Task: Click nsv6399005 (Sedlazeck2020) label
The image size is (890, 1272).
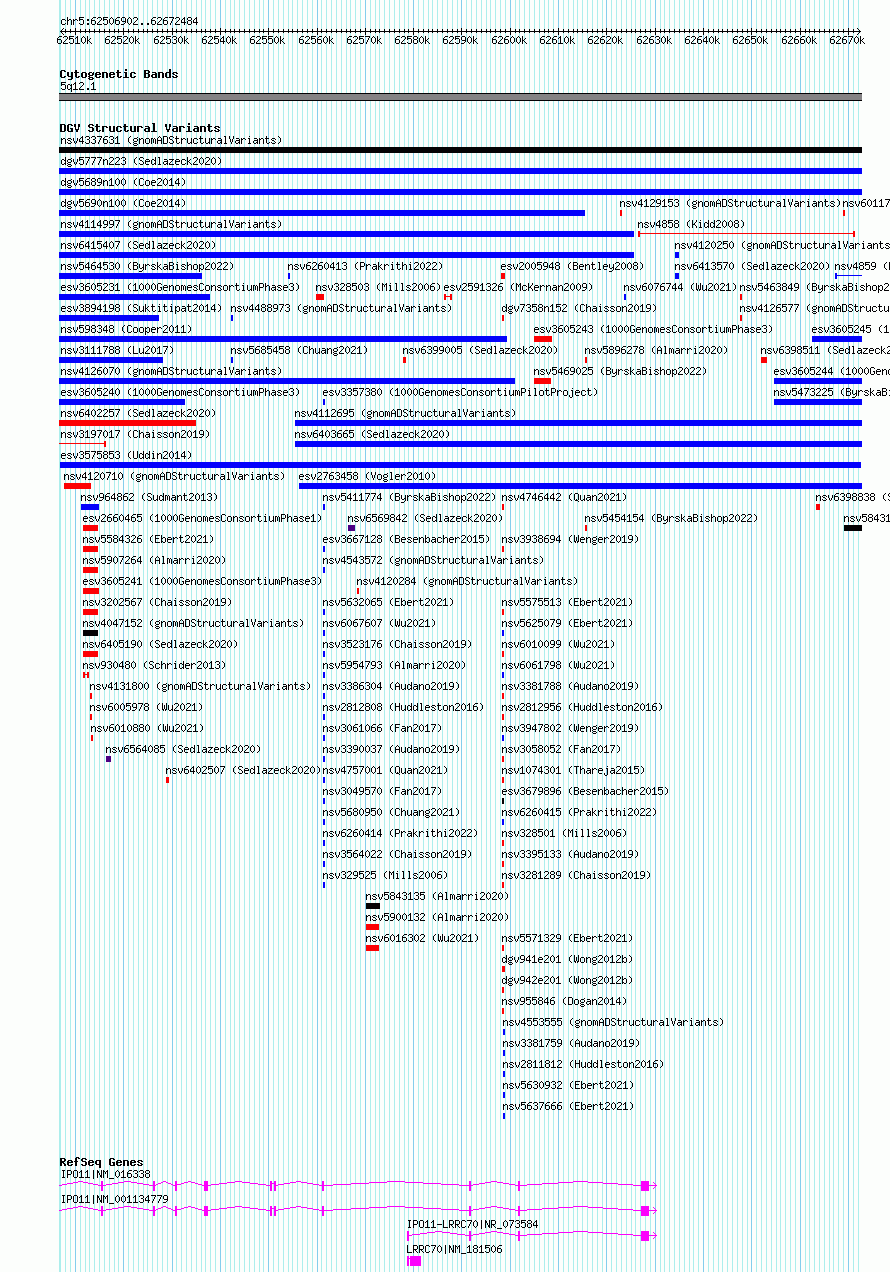Action: click(x=480, y=350)
